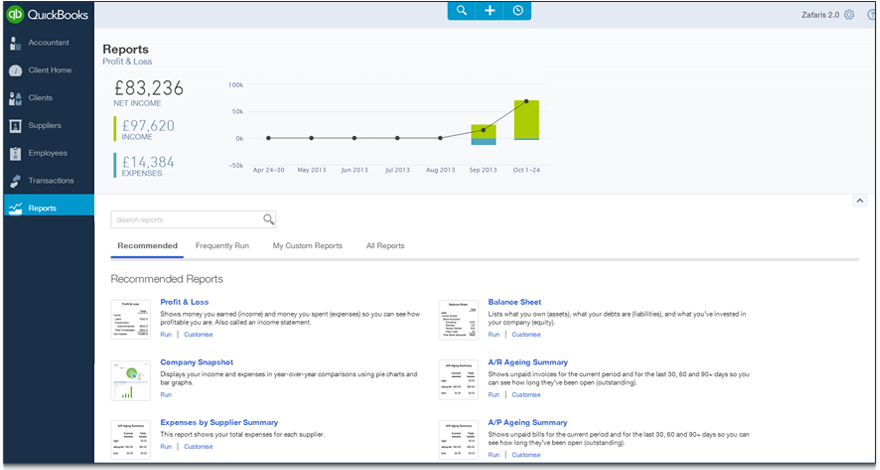Open settings gear next to Zafaris 2.0
Viewport: 880px width, 470px height.
(849, 15)
